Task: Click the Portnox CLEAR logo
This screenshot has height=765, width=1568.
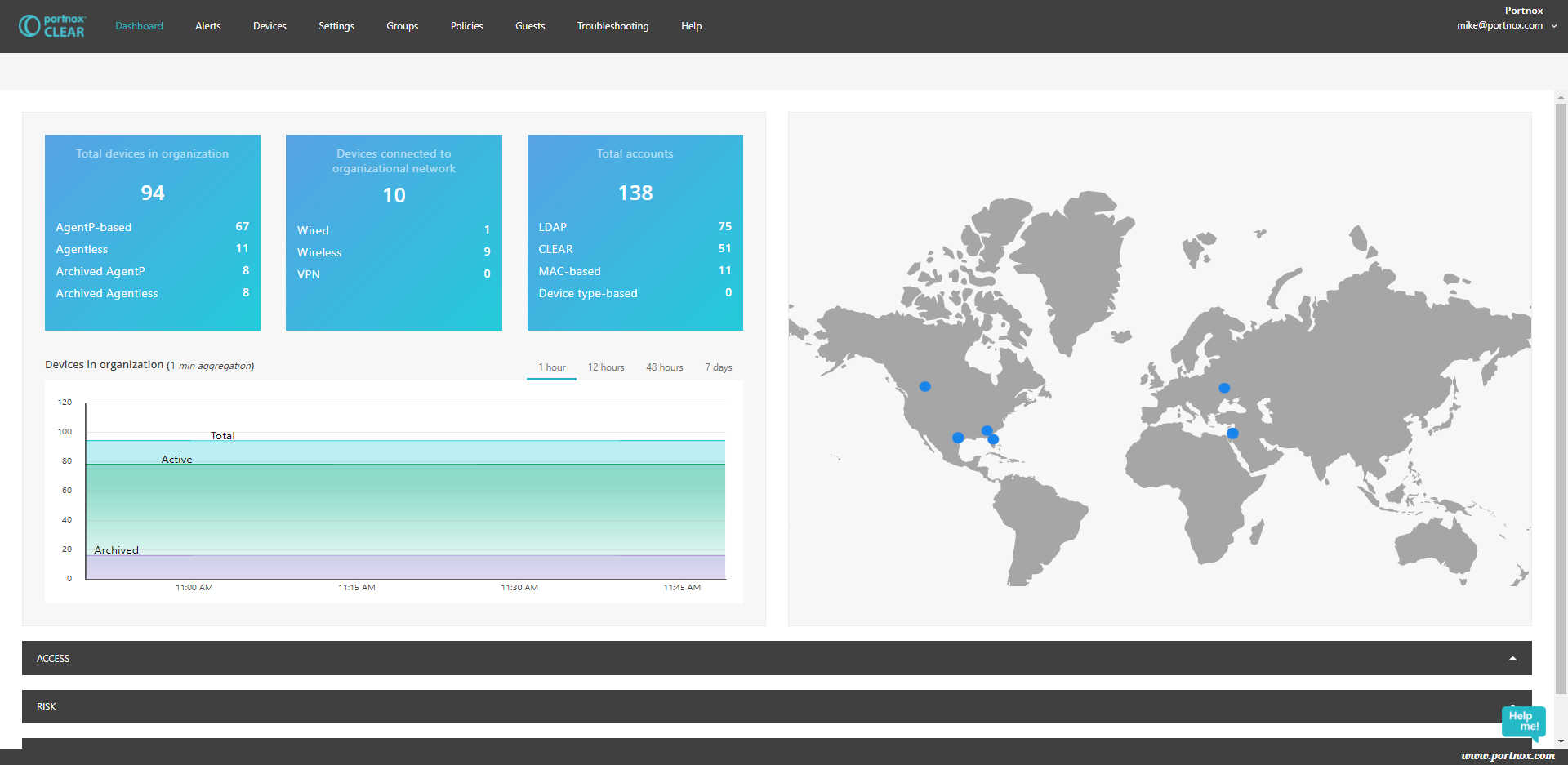Action: (52, 26)
